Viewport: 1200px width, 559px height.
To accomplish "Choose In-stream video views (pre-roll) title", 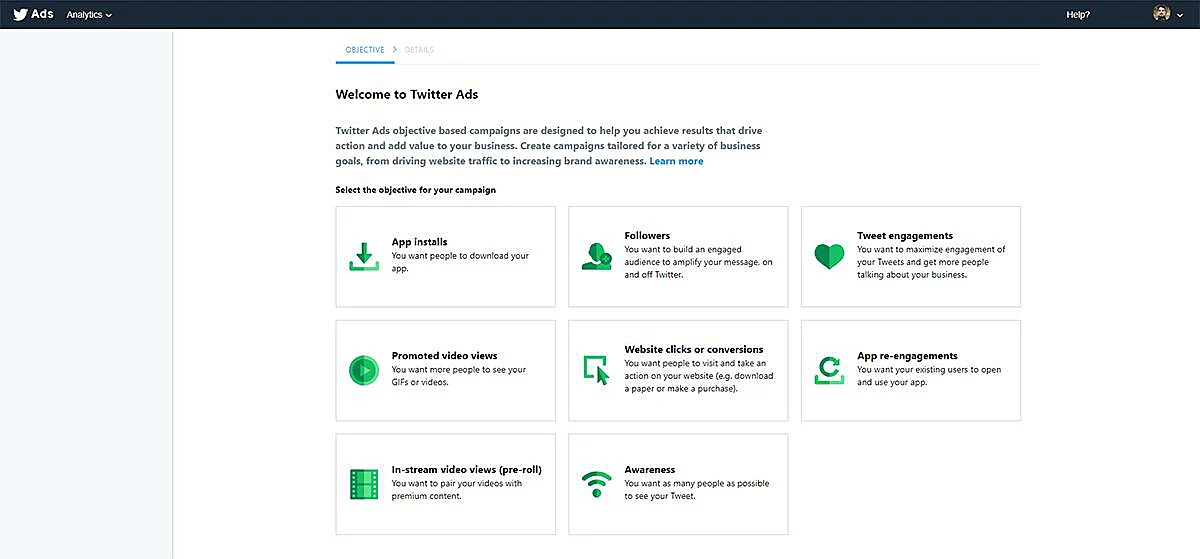I will (467, 470).
